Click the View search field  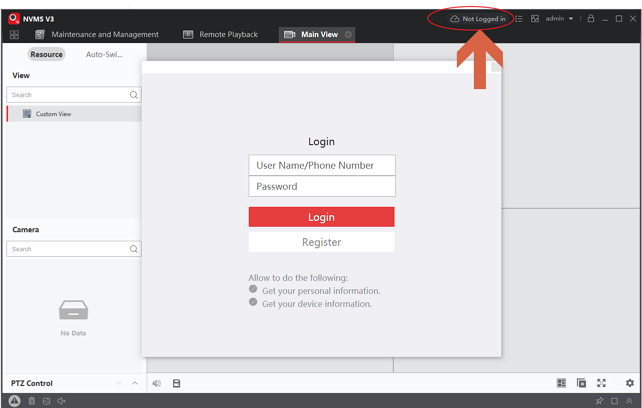click(x=74, y=95)
